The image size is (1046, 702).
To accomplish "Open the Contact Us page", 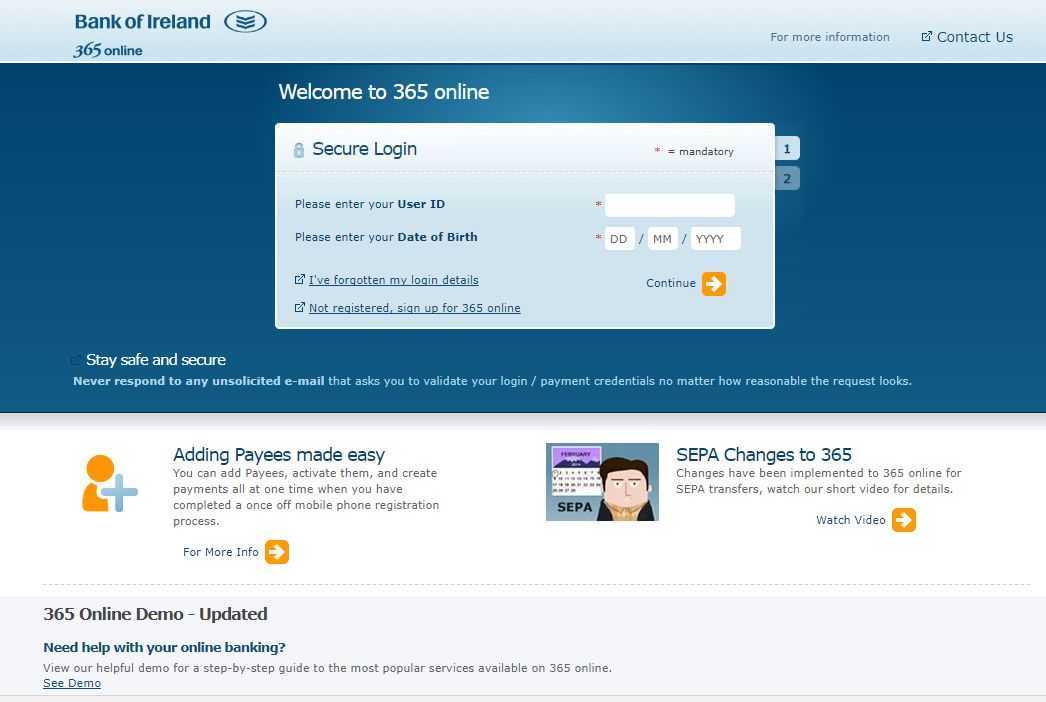I will 974,36.
